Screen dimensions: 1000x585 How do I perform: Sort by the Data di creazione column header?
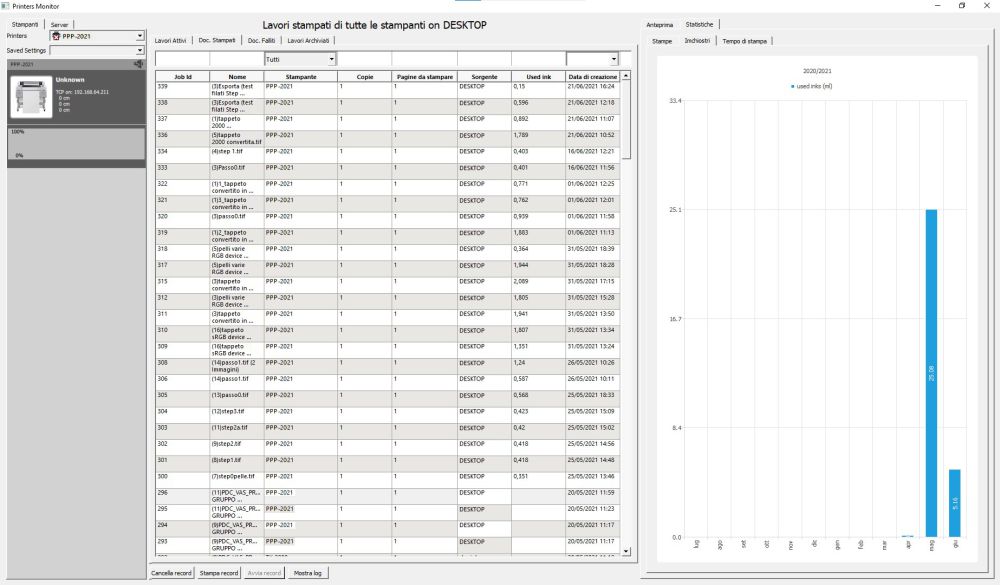[x=592, y=77]
